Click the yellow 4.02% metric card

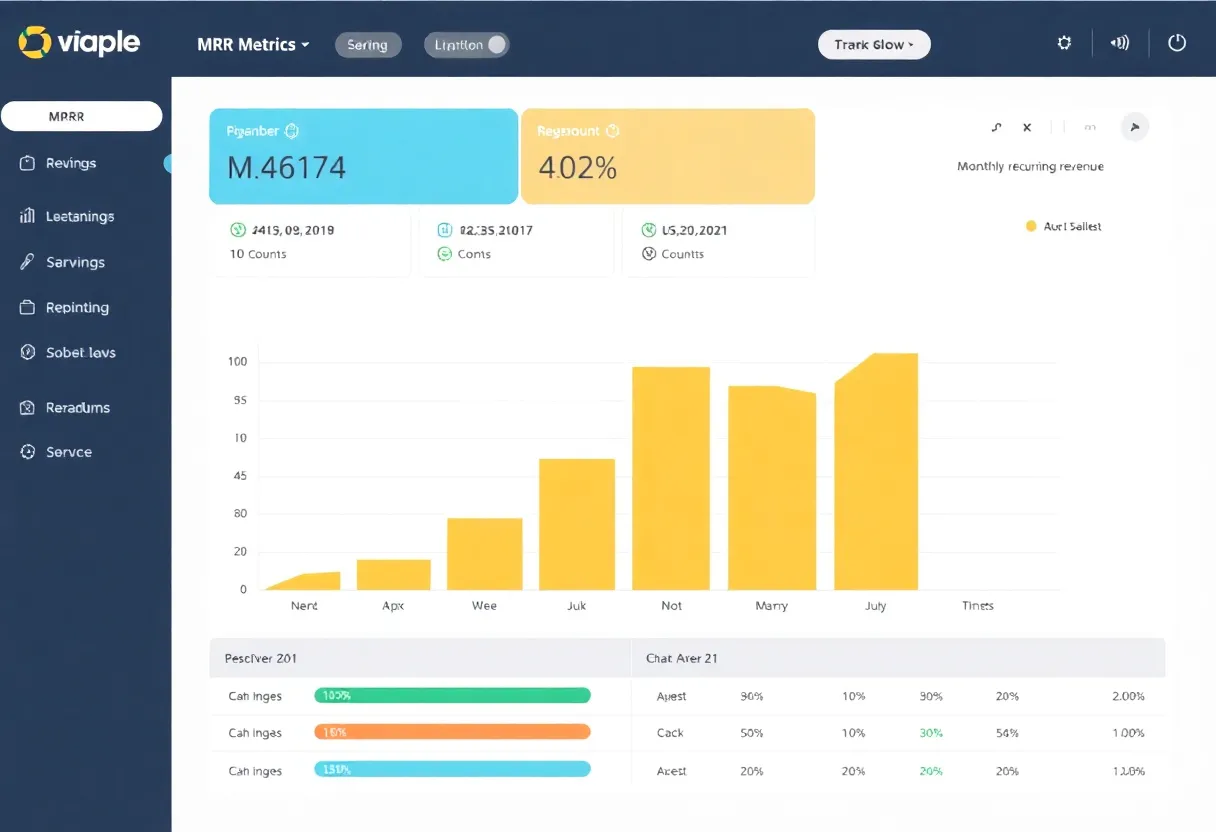(668, 156)
